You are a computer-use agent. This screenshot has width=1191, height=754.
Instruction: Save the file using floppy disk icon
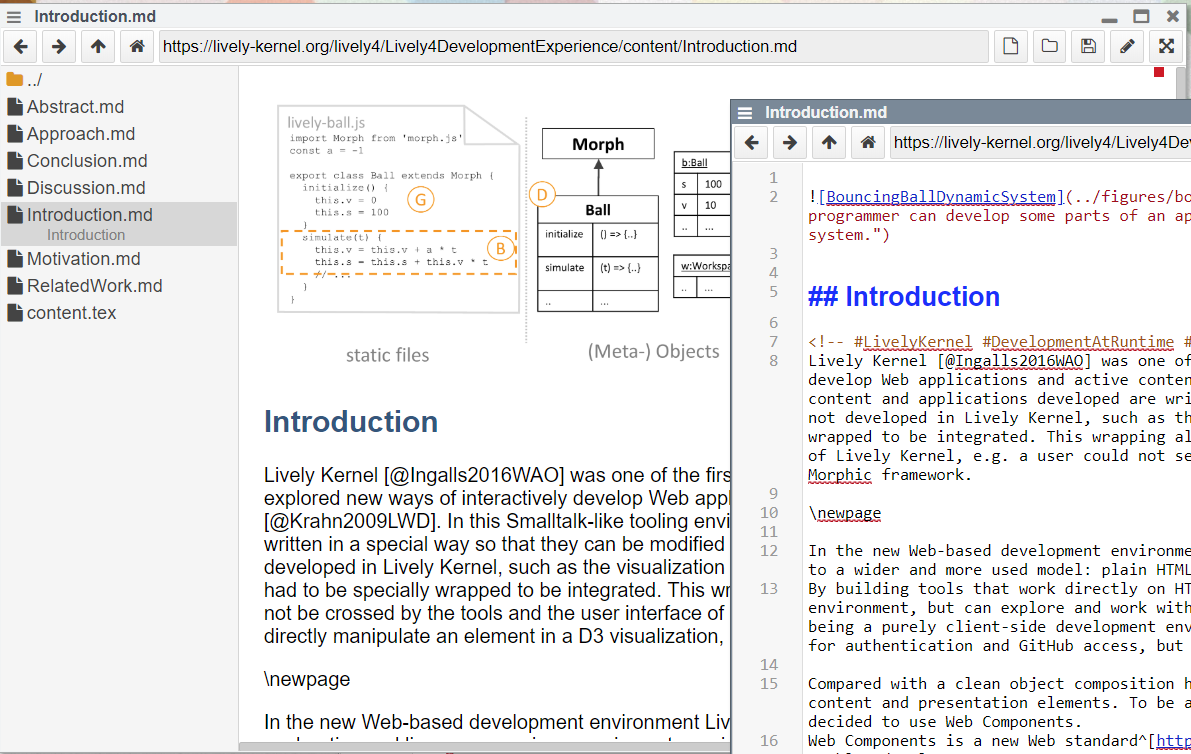click(1088, 46)
